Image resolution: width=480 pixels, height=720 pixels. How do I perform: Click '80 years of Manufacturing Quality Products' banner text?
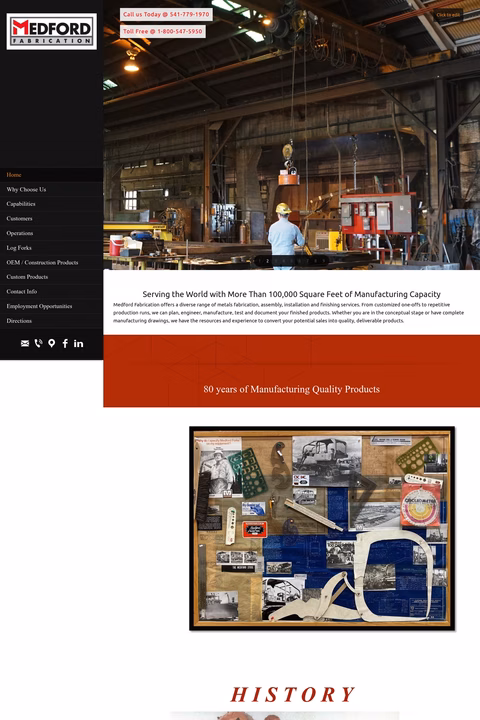pos(292,389)
